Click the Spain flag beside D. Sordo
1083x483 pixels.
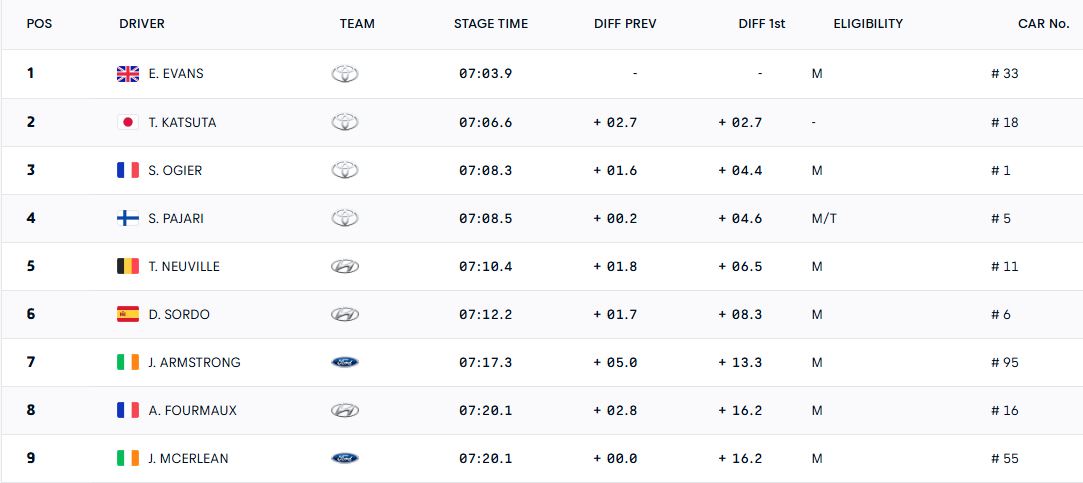[128, 314]
